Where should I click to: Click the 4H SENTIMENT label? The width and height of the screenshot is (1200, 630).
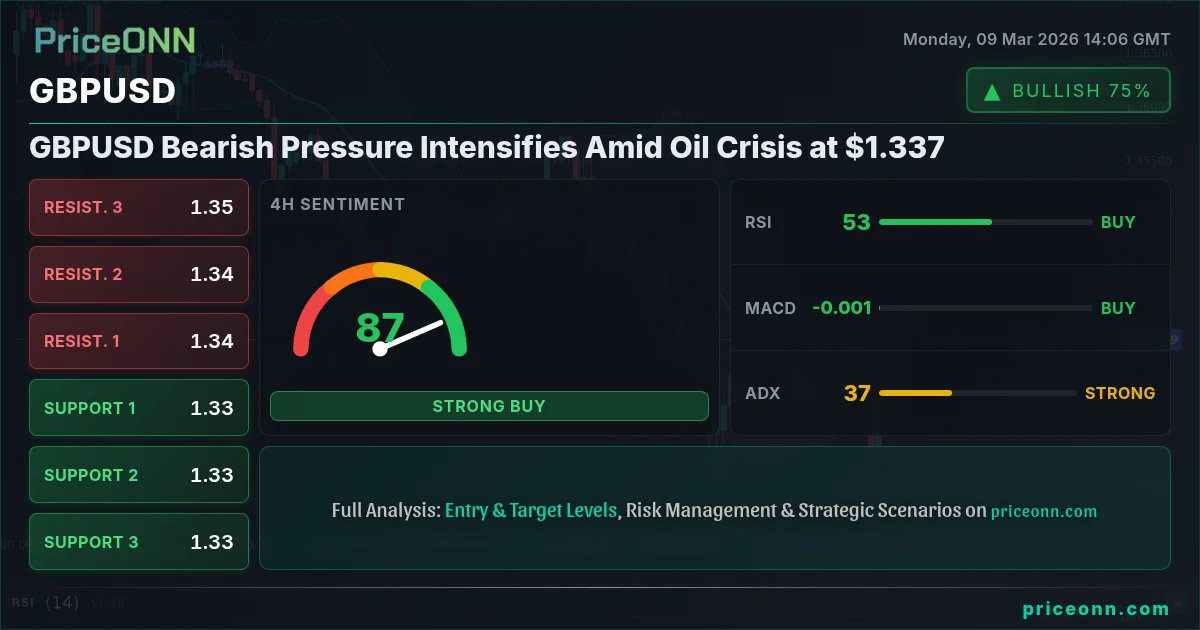338,204
